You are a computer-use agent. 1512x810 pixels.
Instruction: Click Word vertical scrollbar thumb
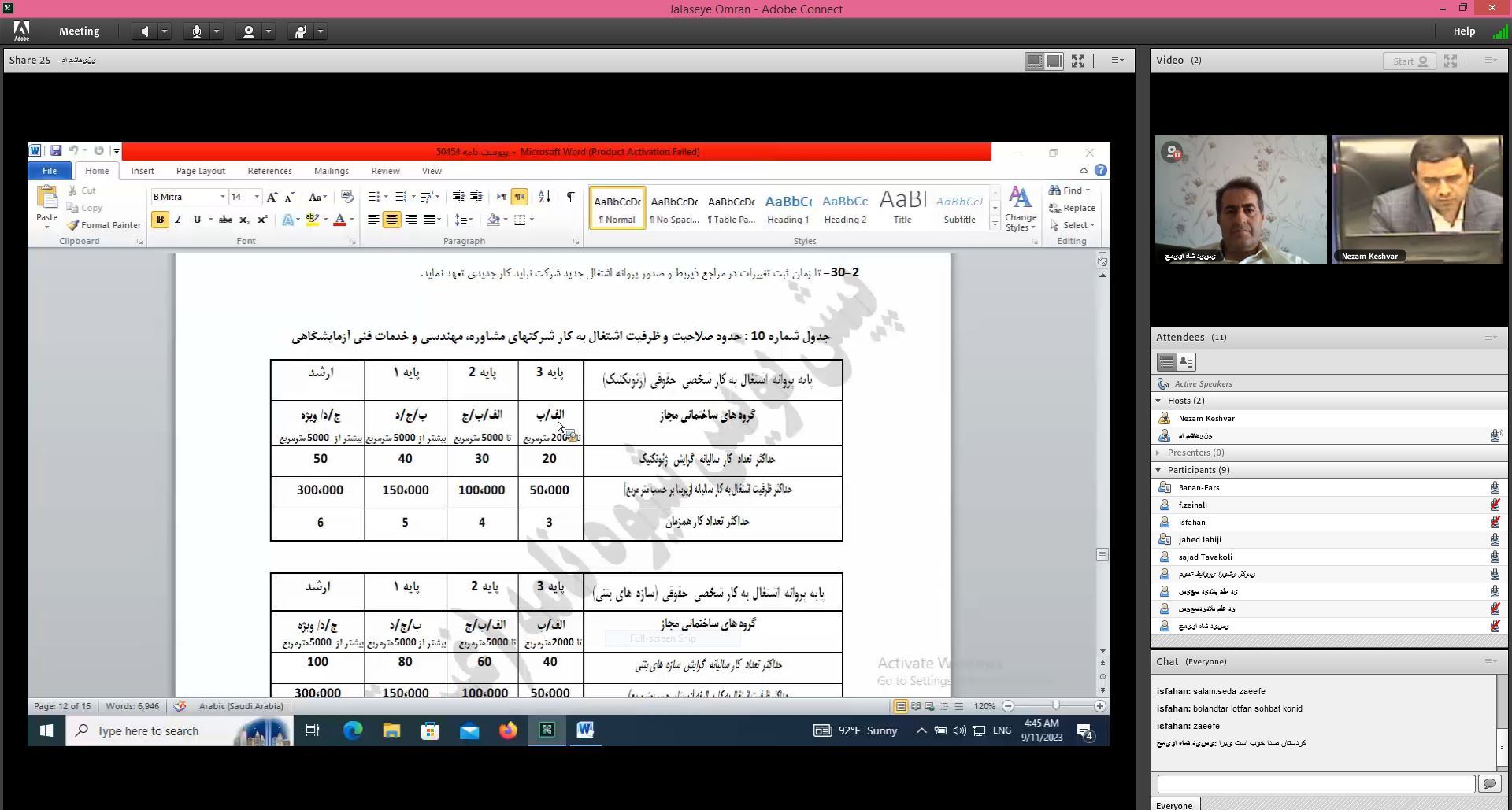[1102, 555]
